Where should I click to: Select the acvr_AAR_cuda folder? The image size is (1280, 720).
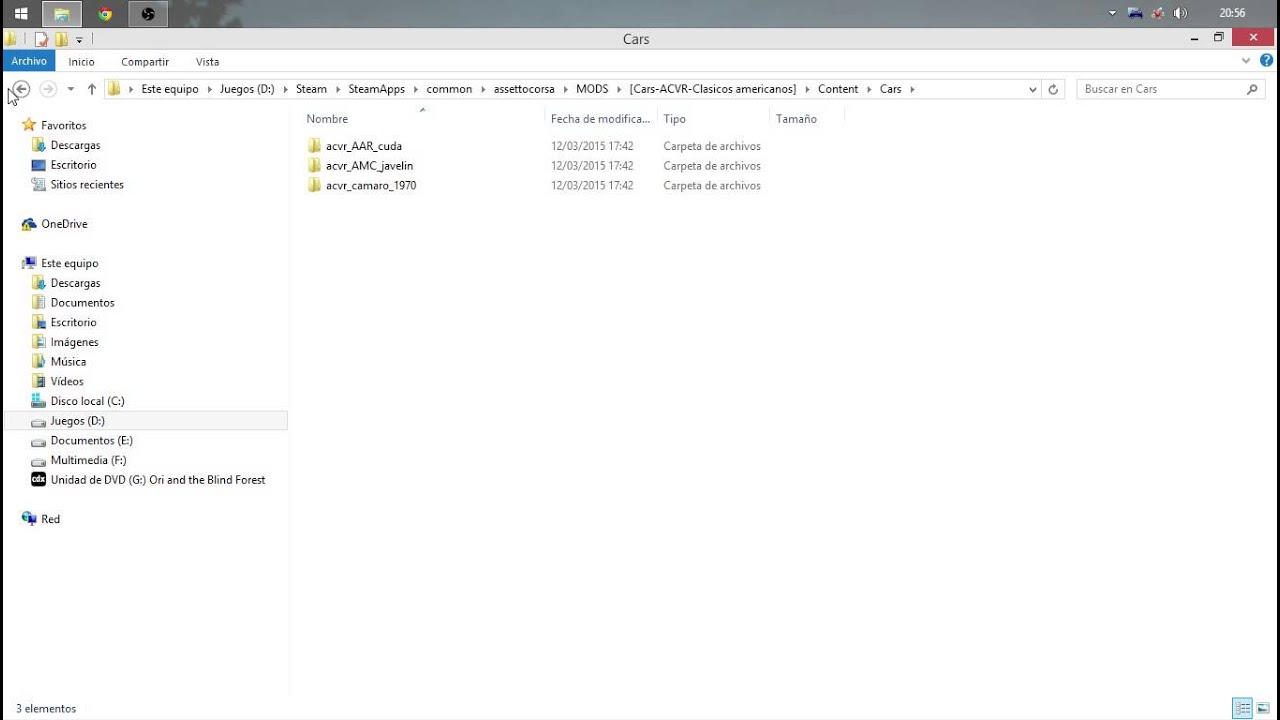364,146
